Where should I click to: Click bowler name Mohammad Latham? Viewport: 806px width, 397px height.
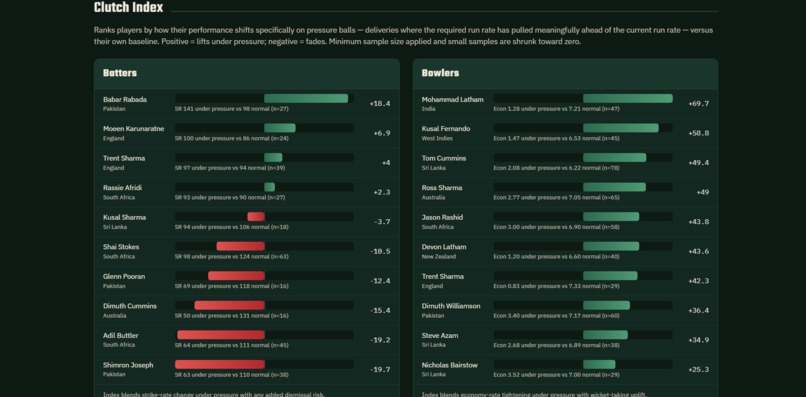click(452, 99)
